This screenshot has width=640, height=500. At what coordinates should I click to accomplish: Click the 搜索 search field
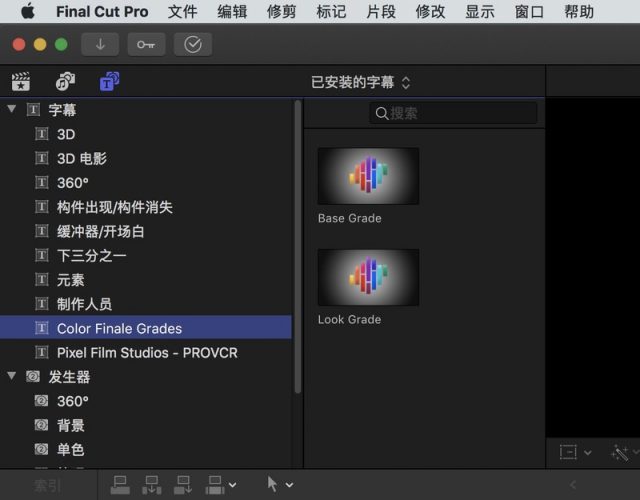click(x=453, y=113)
